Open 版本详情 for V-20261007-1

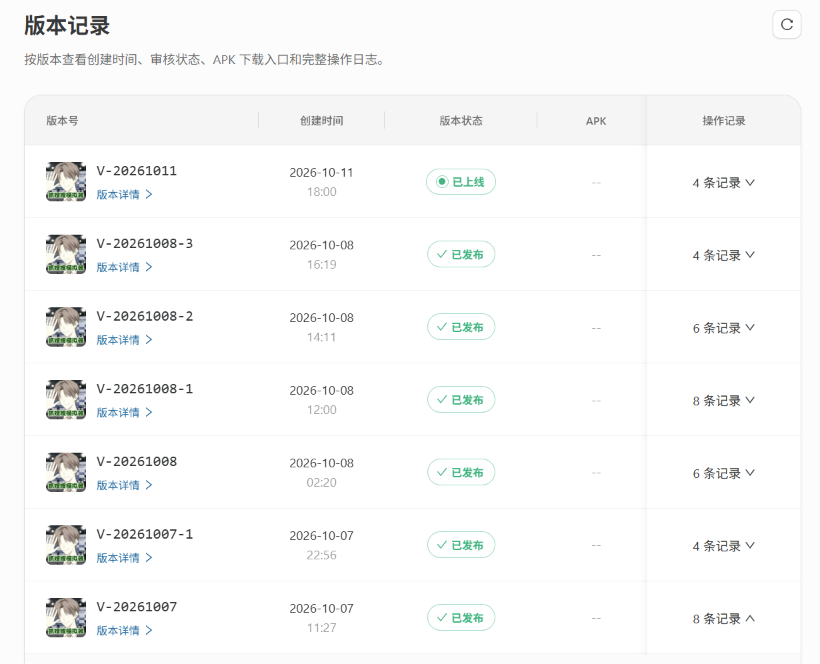(124, 558)
